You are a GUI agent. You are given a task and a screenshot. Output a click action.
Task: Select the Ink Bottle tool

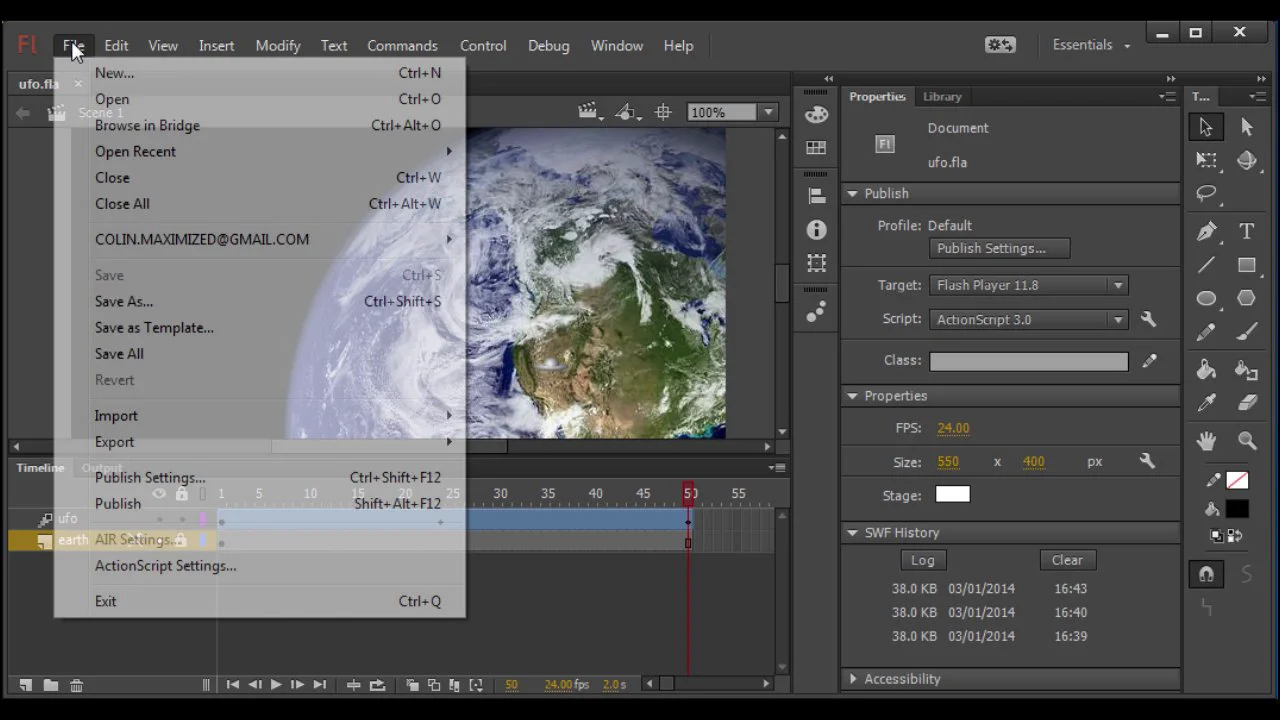tap(1247, 370)
